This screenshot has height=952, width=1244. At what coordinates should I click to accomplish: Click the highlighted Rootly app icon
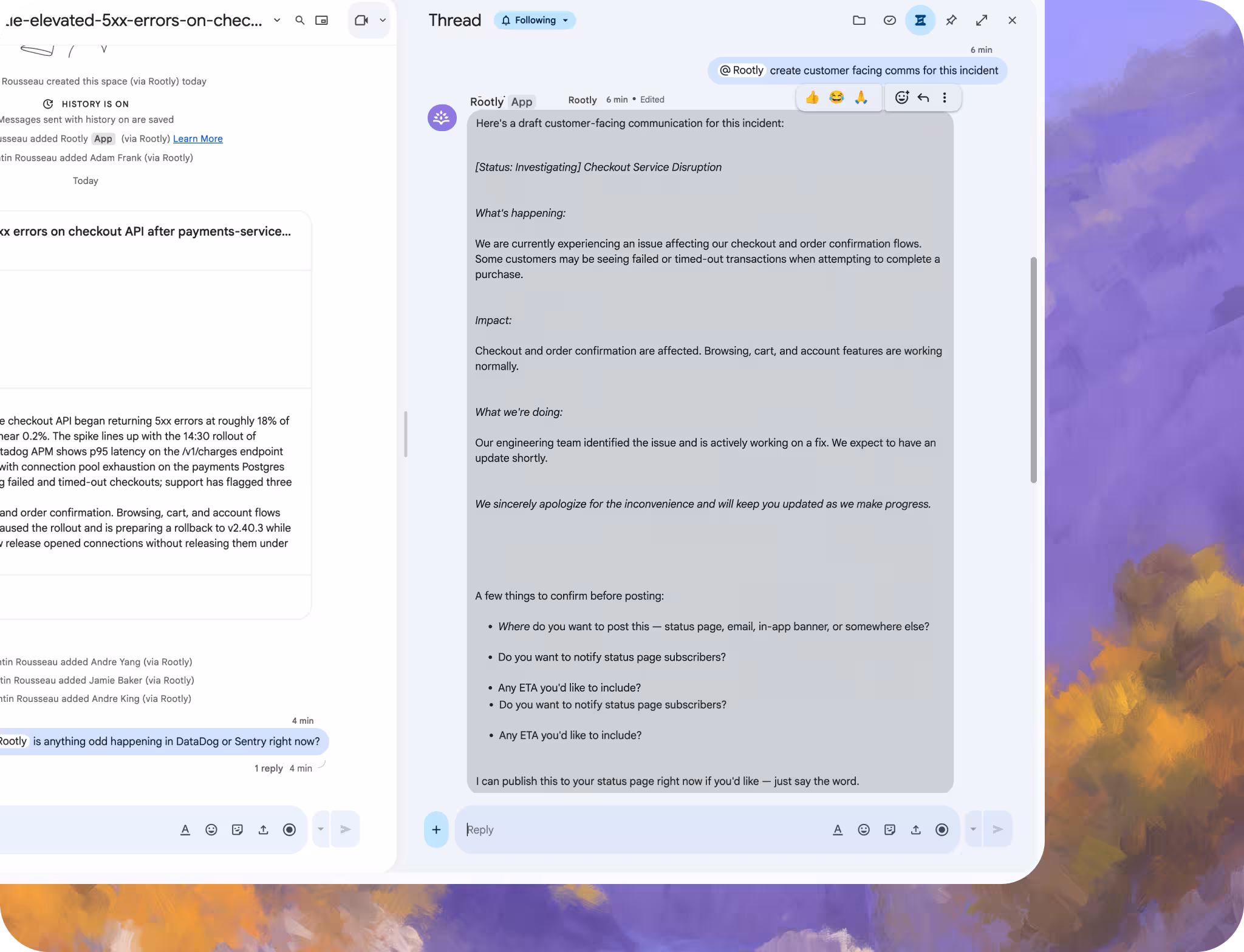pos(920,20)
